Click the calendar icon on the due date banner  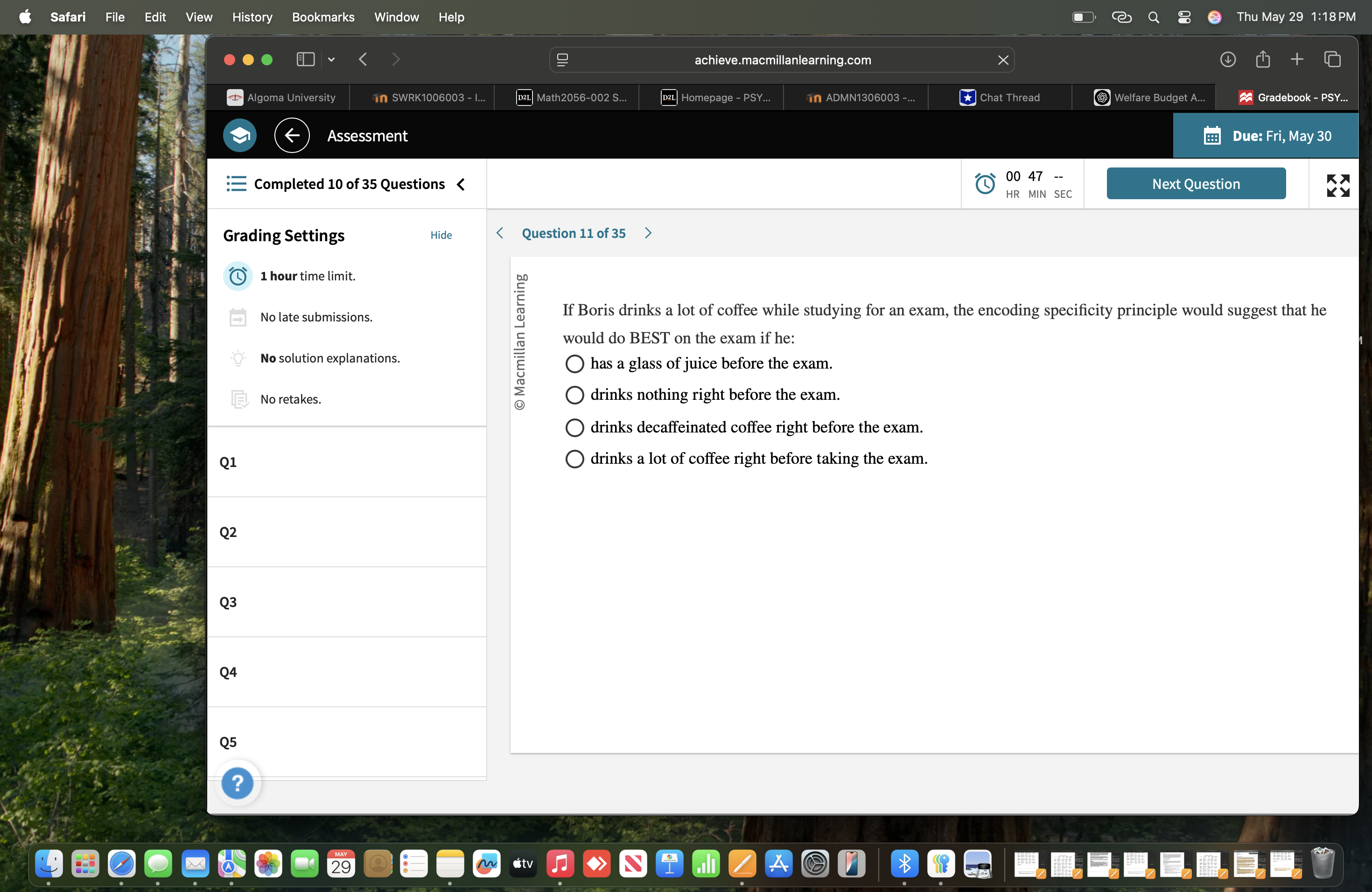tap(1213, 135)
